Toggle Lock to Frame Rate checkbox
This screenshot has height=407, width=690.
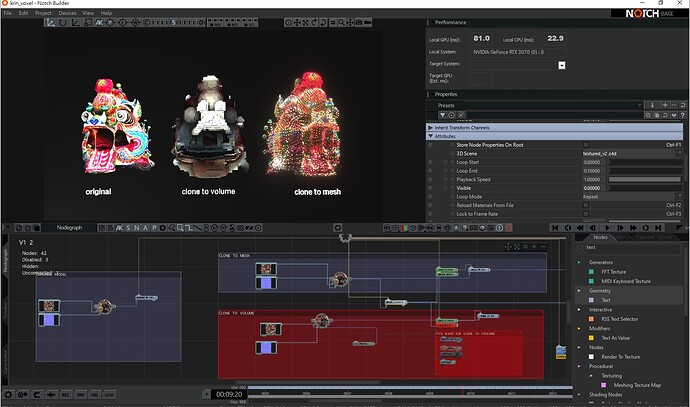(x=586, y=214)
